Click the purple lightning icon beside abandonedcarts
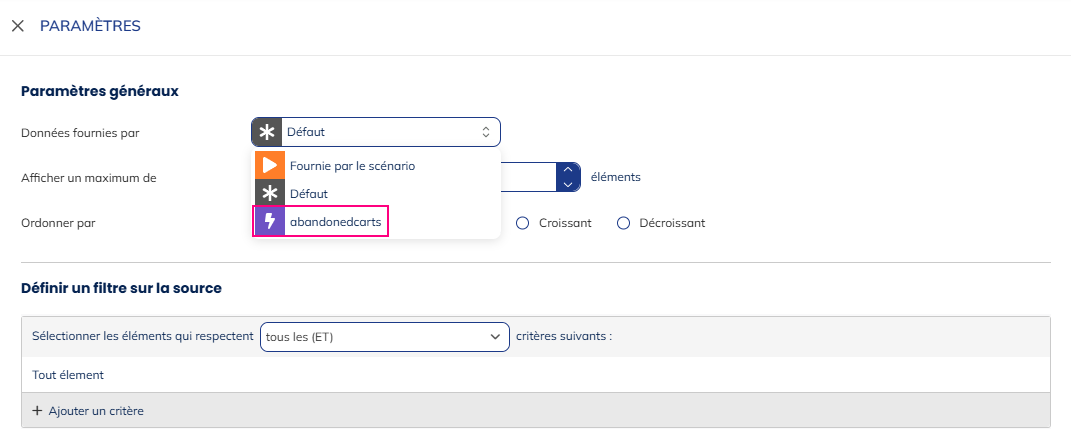 (x=269, y=221)
